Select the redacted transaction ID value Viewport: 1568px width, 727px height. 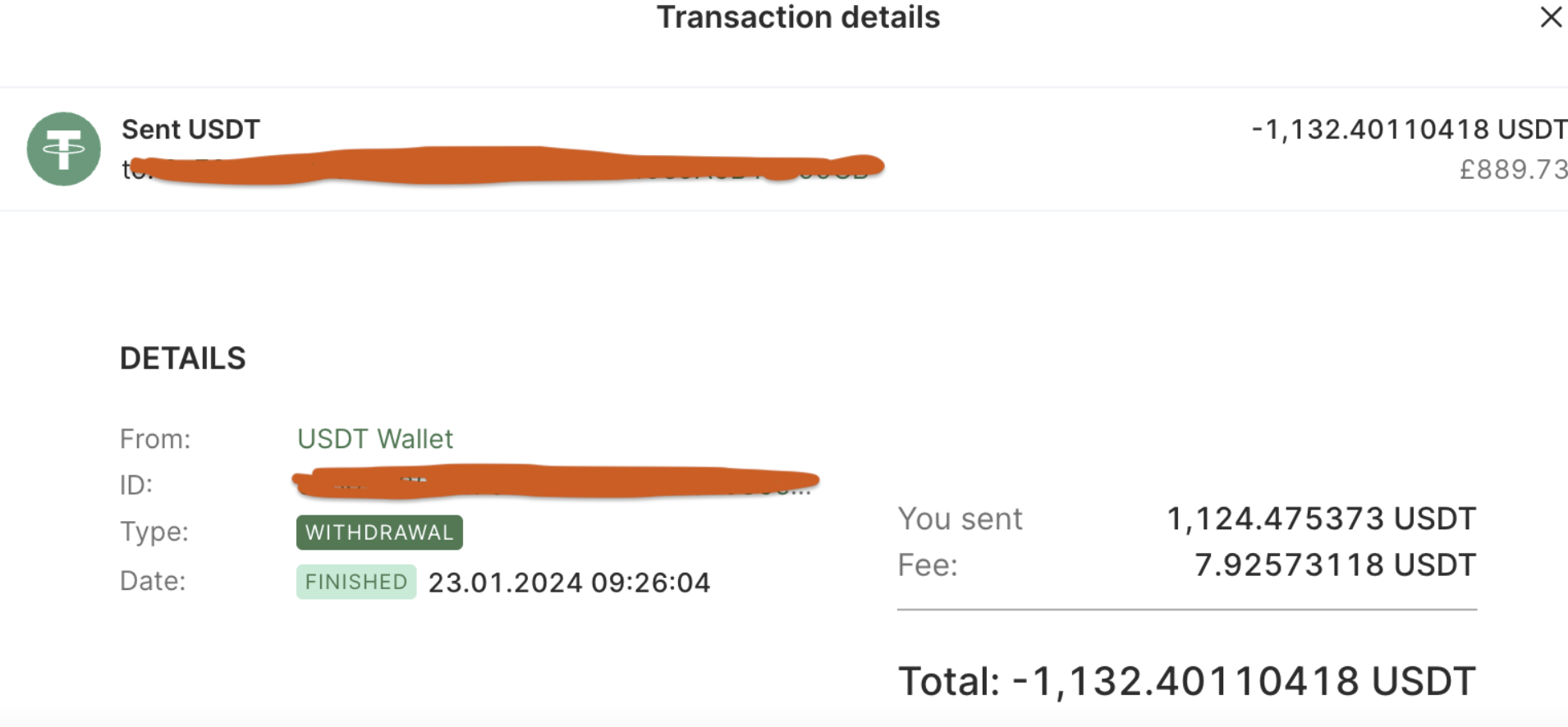556,482
